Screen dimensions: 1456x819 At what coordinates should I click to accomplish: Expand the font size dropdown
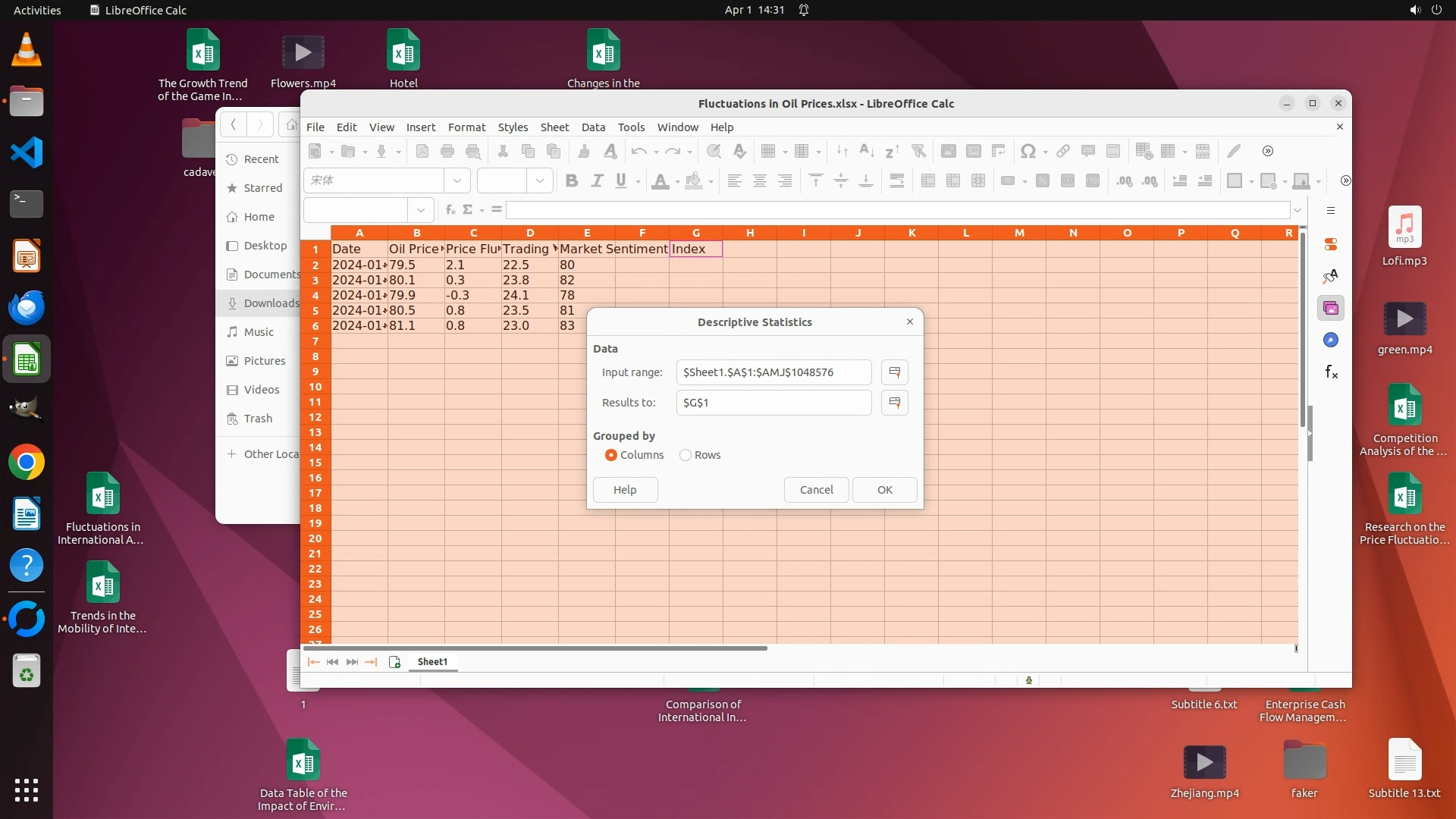point(540,180)
